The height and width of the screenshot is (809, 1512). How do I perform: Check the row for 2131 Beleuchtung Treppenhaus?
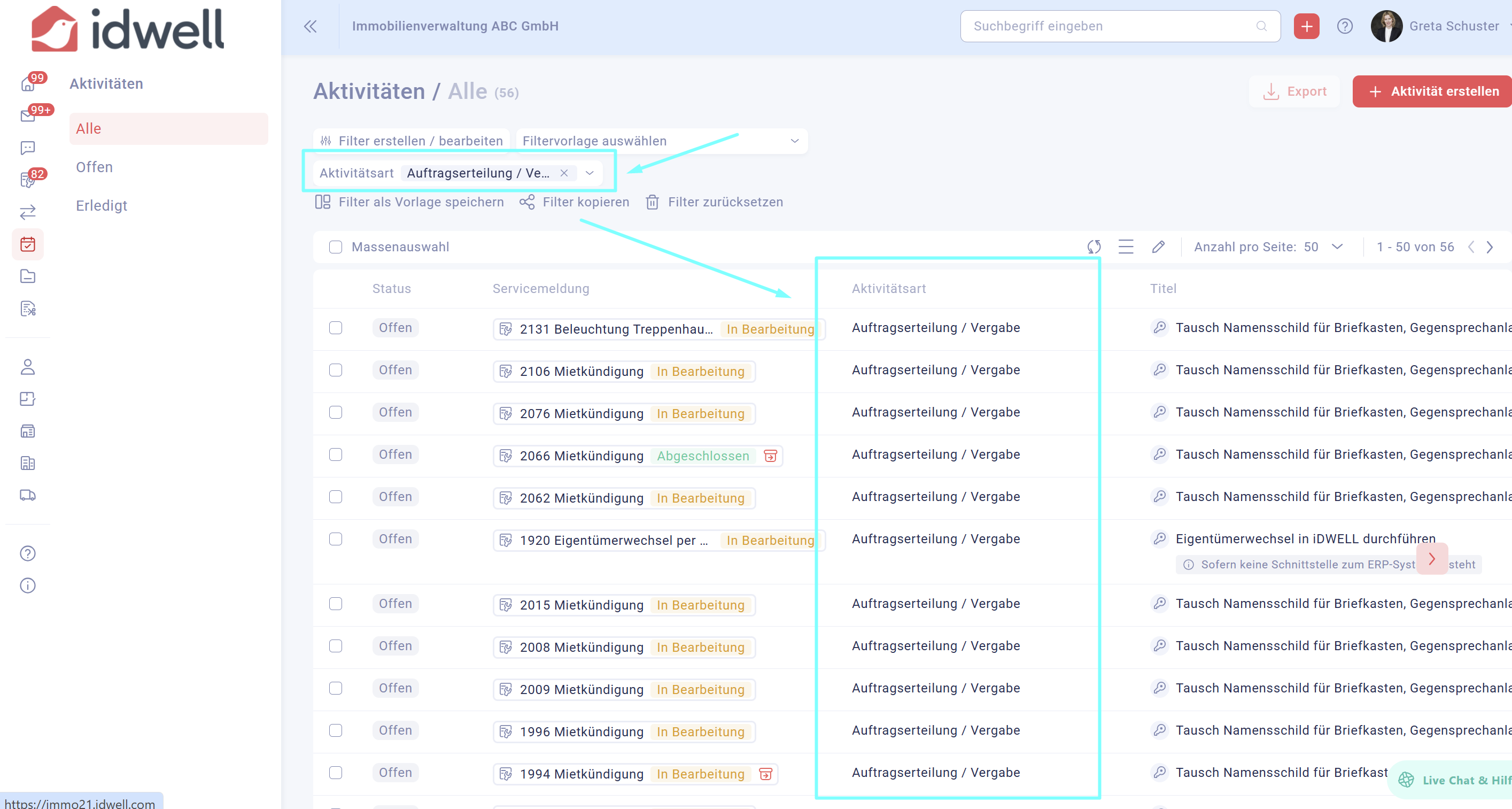tap(335, 328)
